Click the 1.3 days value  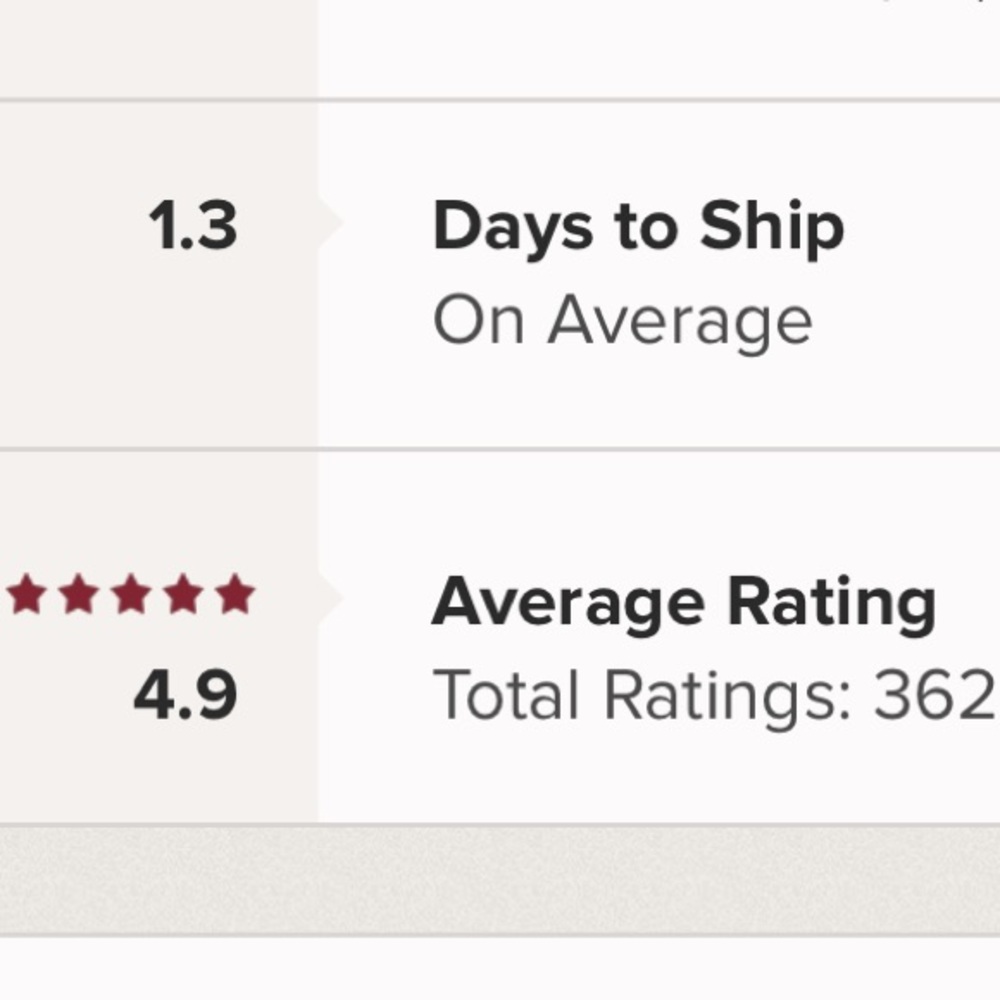click(193, 226)
